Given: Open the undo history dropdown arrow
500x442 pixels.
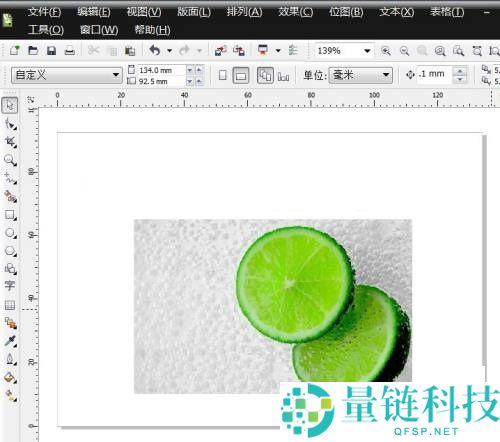Looking at the screenshot, I should pos(169,51).
